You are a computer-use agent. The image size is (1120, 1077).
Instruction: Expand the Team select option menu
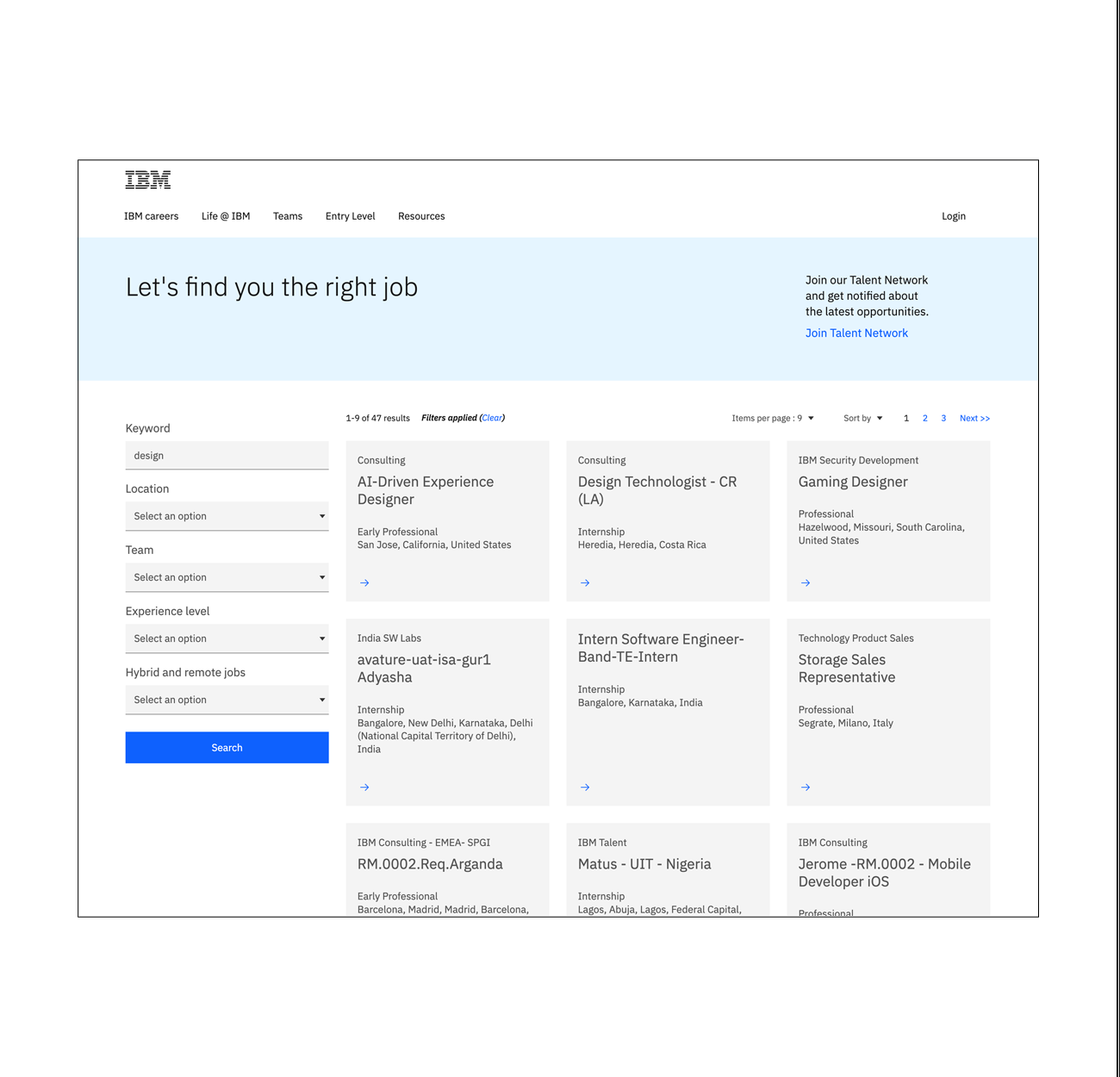pos(227,576)
